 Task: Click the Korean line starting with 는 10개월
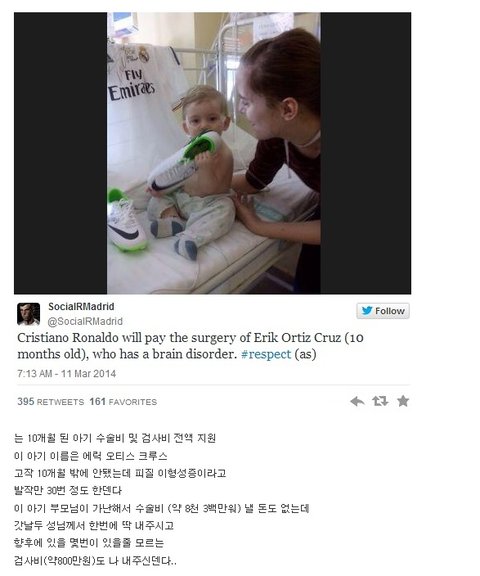[x=115, y=438]
